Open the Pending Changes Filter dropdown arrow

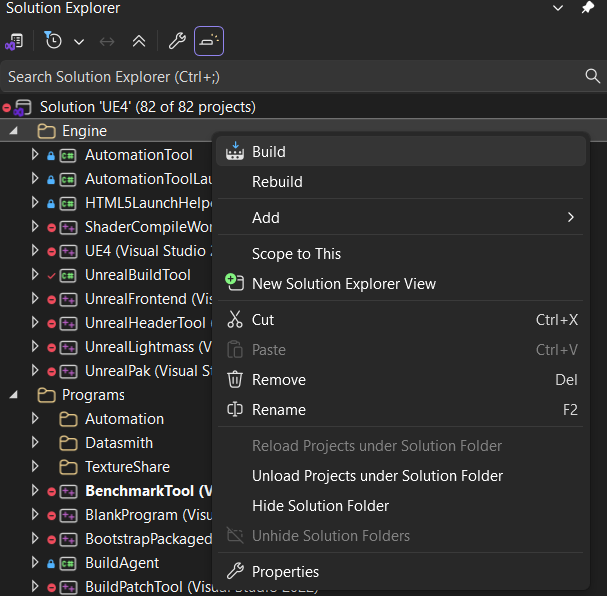pos(79,41)
